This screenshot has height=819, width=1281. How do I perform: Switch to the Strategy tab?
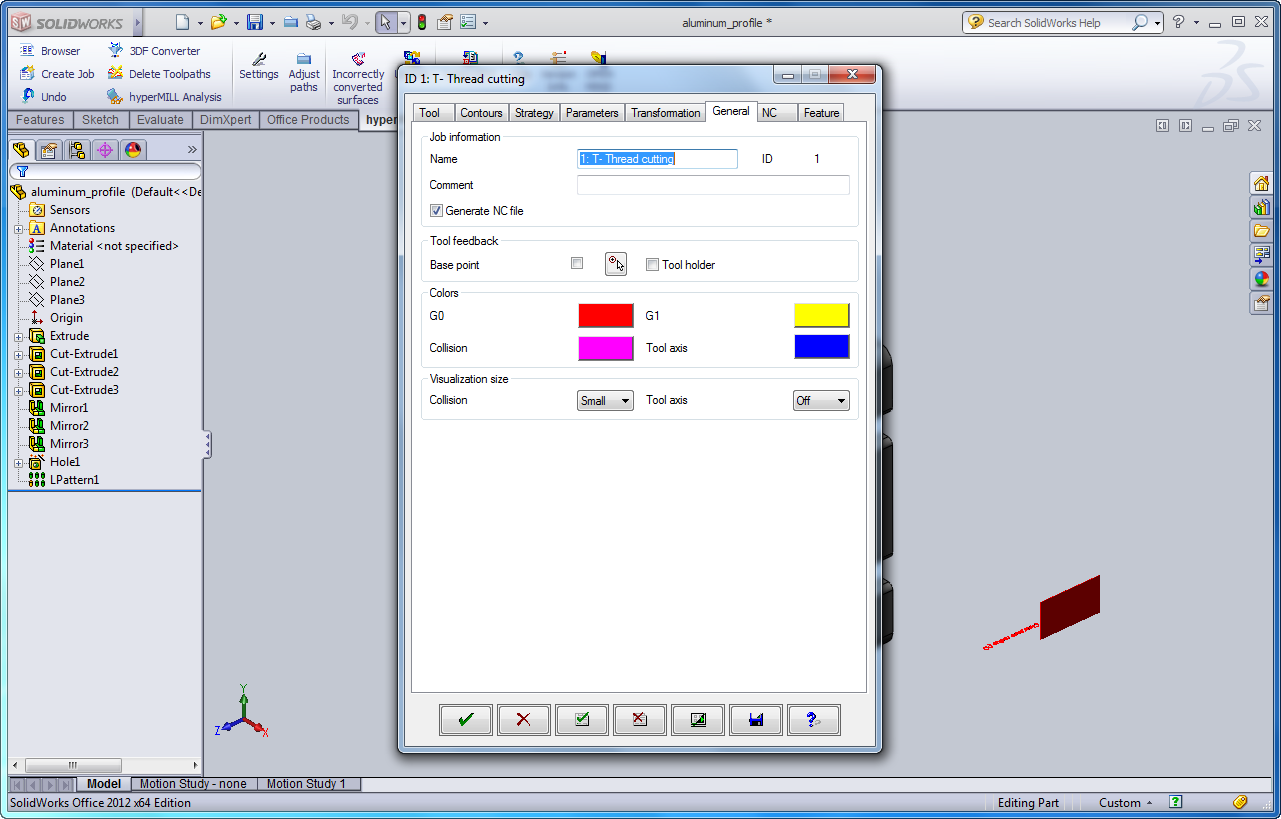pos(534,113)
